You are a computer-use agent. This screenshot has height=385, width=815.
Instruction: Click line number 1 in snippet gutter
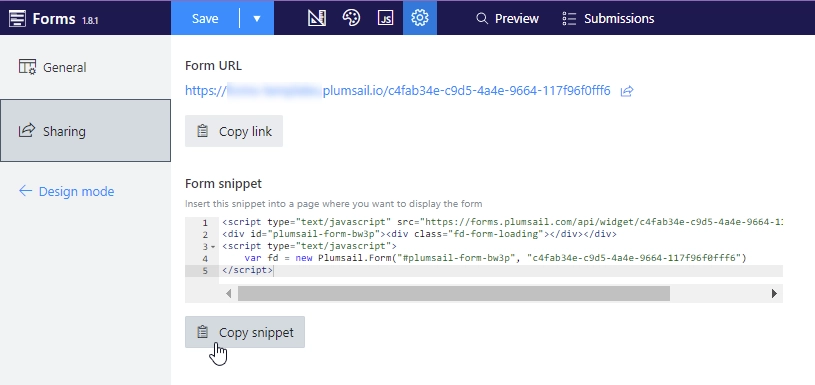(205, 223)
